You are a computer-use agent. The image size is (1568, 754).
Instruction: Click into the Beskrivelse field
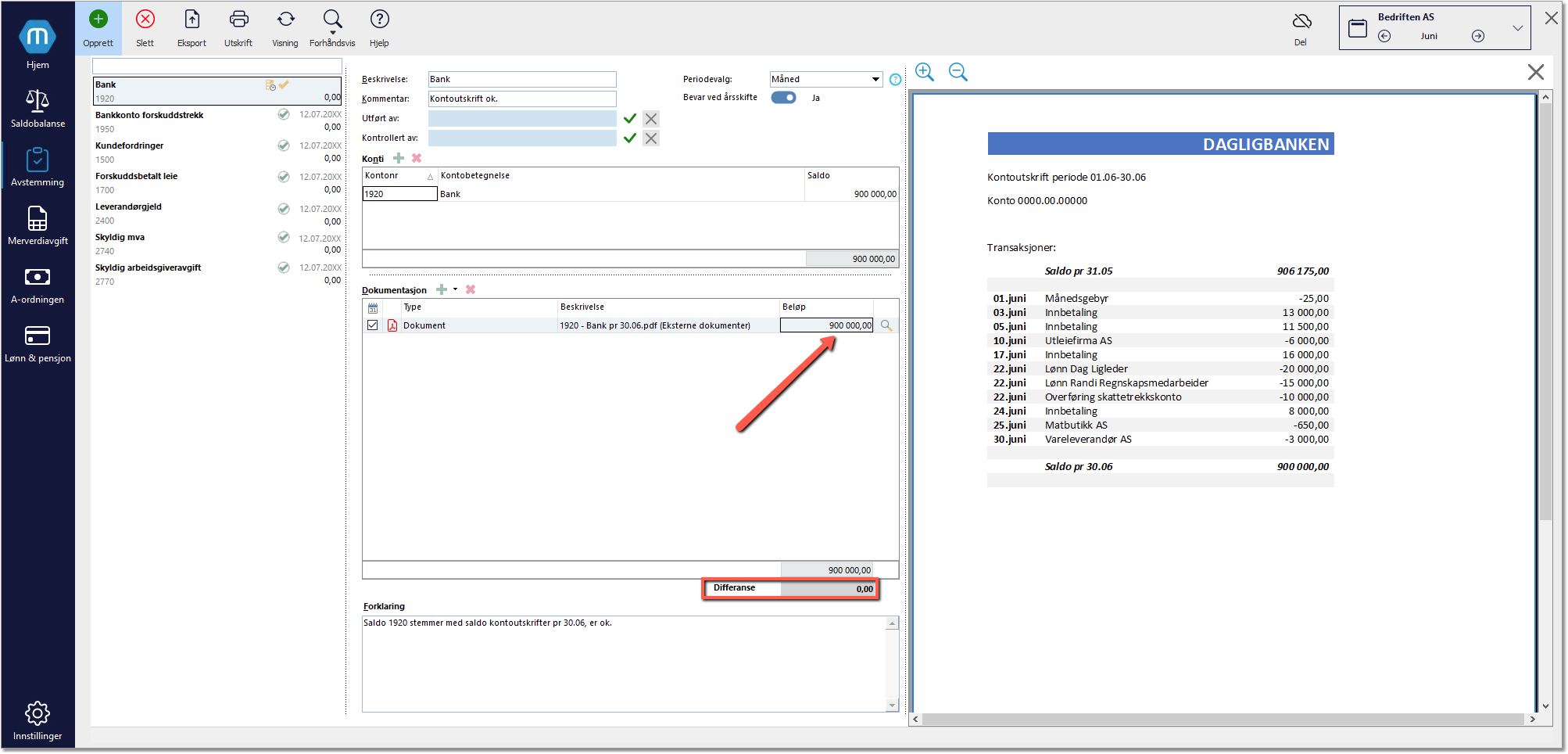(522, 79)
